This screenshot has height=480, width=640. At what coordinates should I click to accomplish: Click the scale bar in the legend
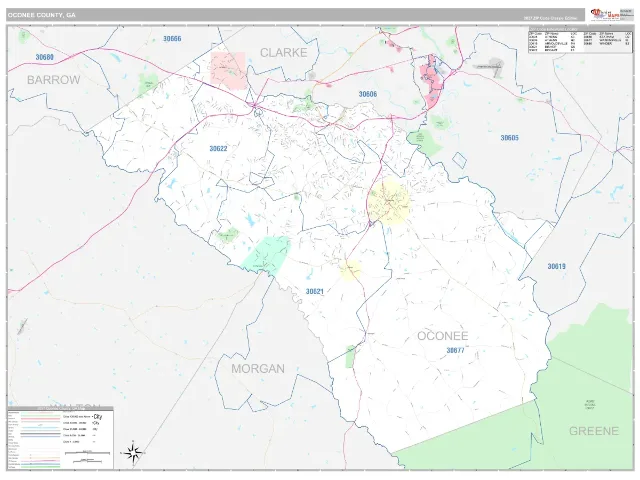tap(88, 453)
